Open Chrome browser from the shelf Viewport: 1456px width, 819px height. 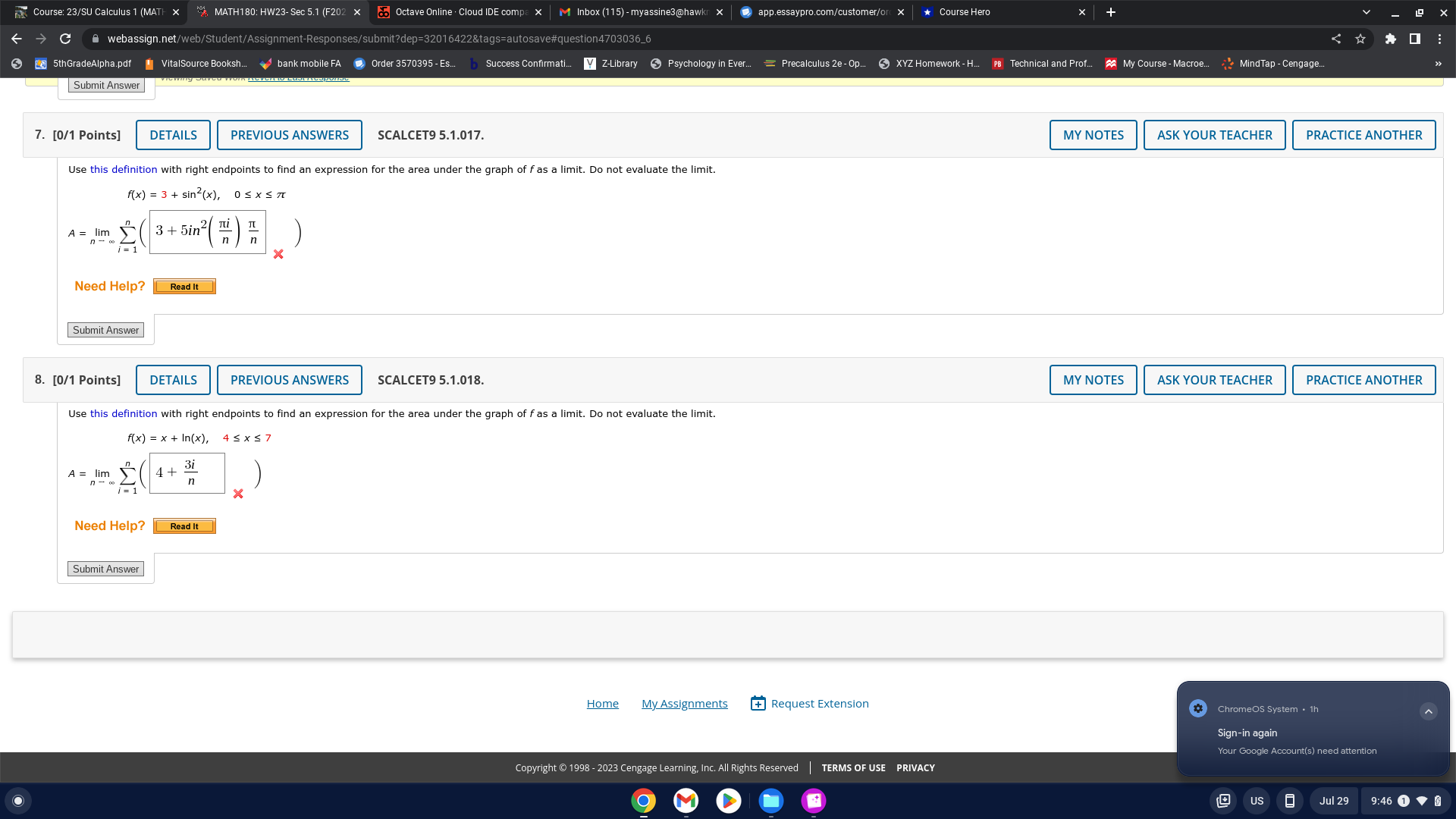(x=643, y=801)
